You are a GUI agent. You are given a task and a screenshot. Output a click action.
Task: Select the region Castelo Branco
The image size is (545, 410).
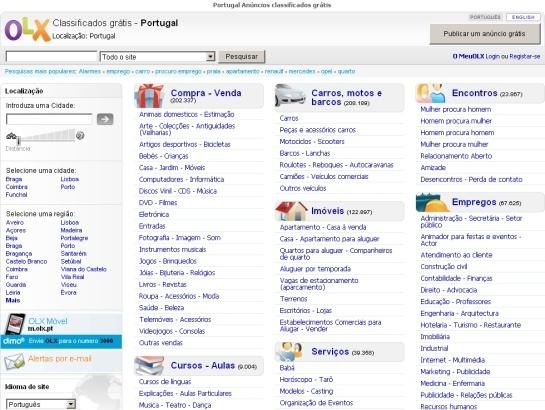click(x=26, y=261)
